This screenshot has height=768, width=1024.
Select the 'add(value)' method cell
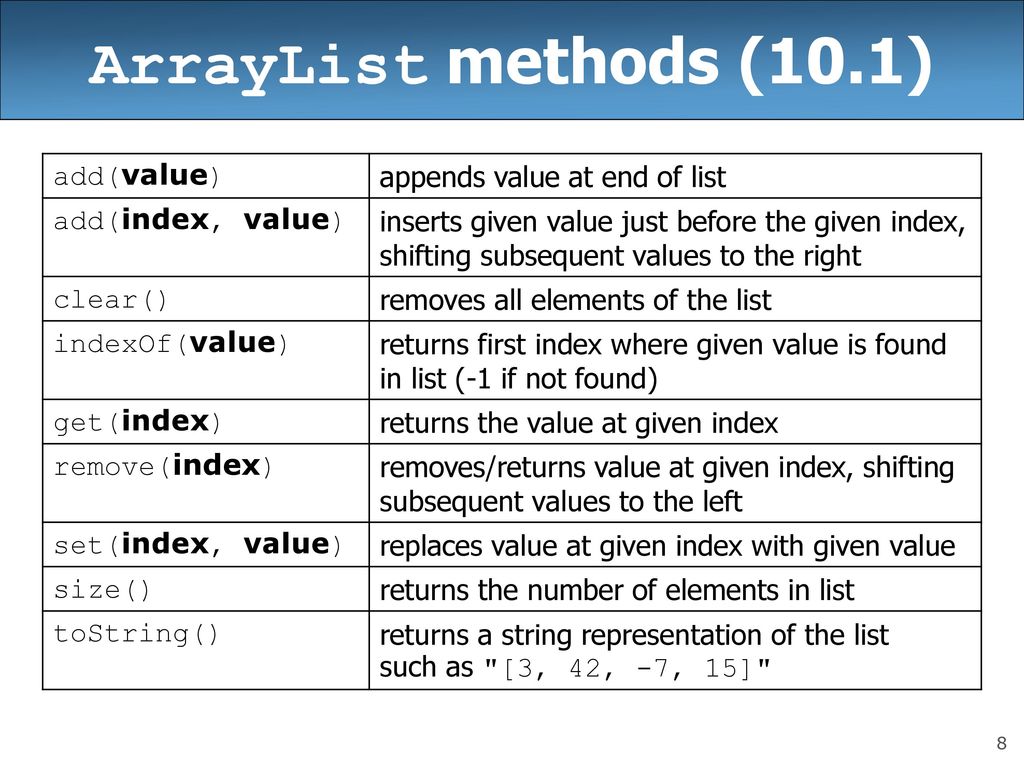click(206, 176)
